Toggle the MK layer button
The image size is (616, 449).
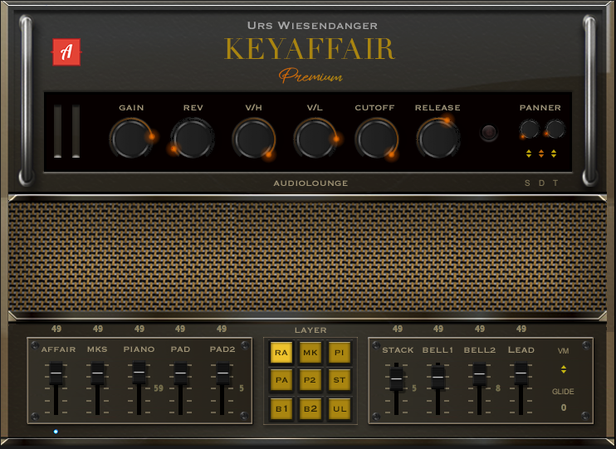click(310, 352)
